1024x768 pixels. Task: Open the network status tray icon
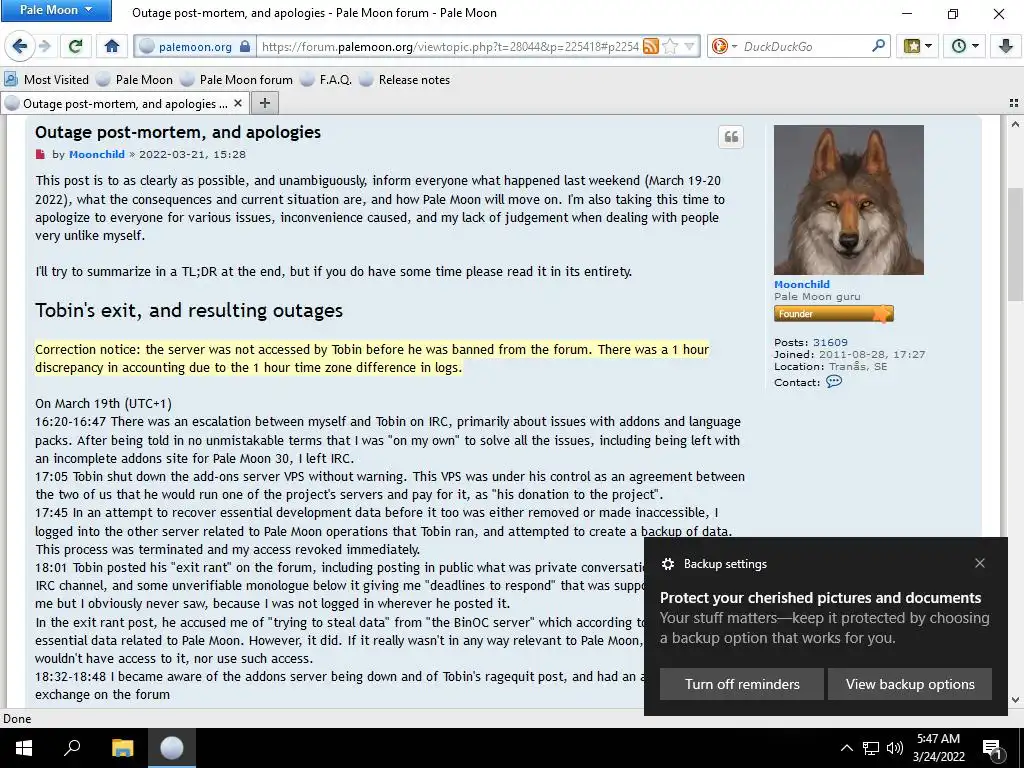871,748
